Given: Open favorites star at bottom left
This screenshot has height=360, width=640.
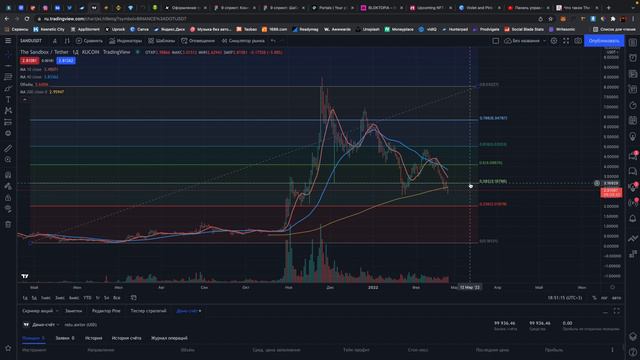Looking at the screenshot, I should (x=8, y=348).
